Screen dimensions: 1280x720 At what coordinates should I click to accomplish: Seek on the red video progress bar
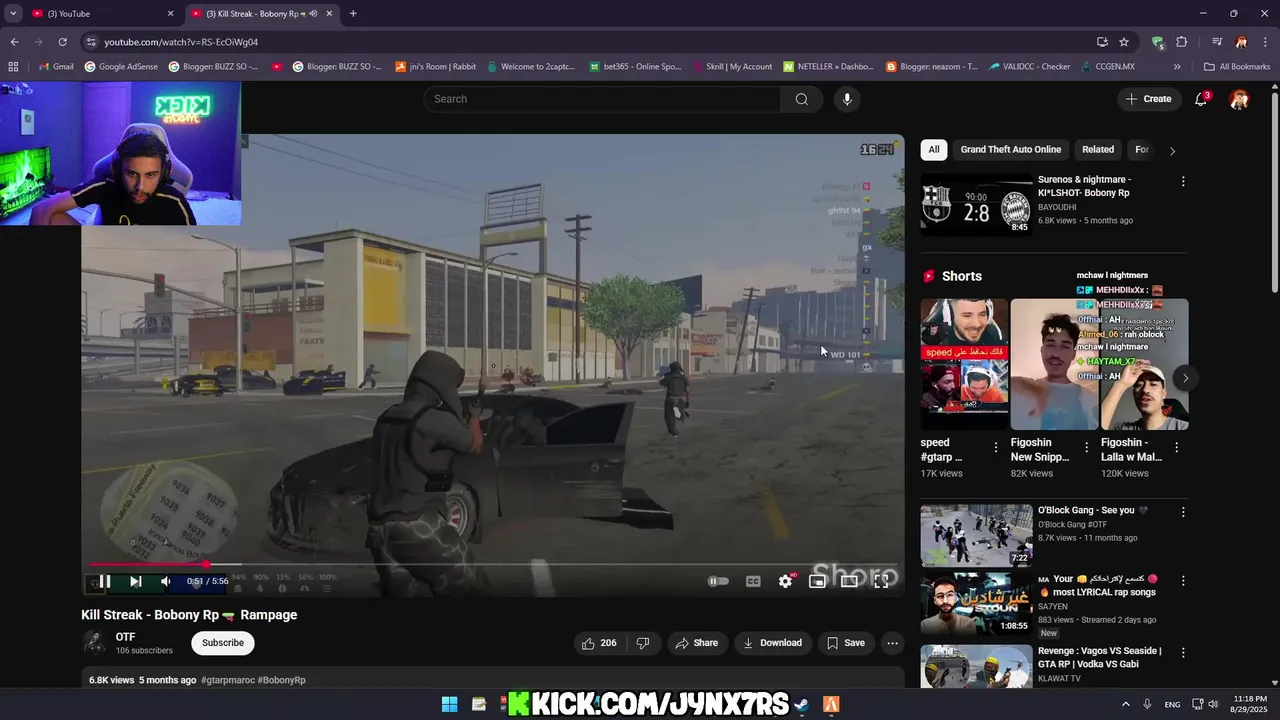492,565
